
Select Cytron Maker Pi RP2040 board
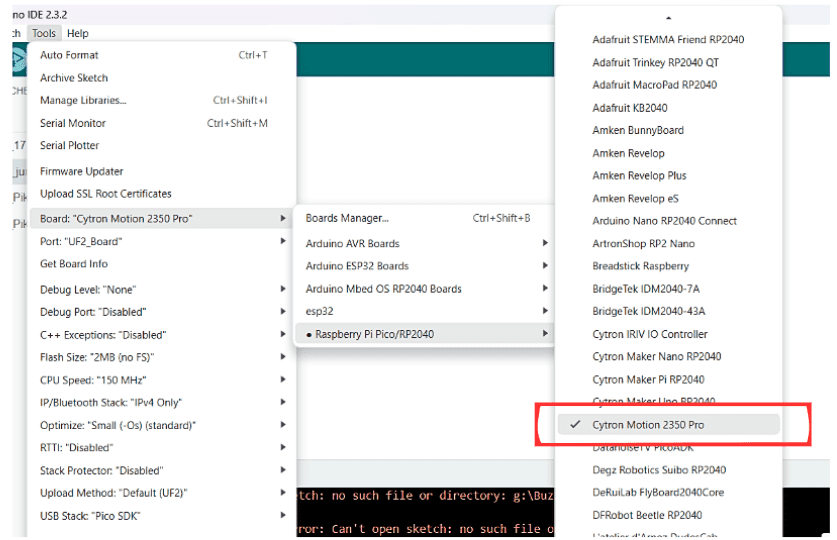[648, 380]
